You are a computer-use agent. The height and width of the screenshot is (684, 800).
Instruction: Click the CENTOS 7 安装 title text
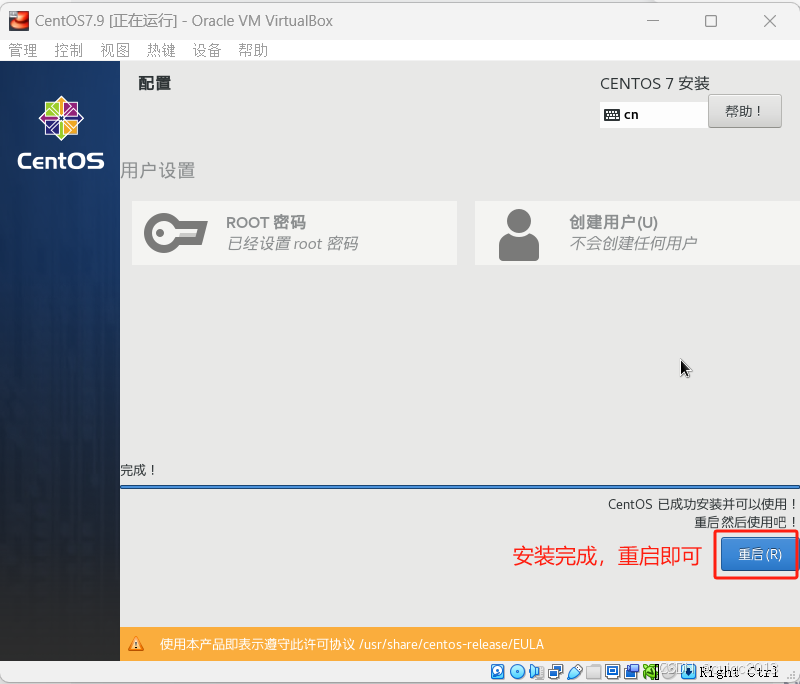point(655,83)
